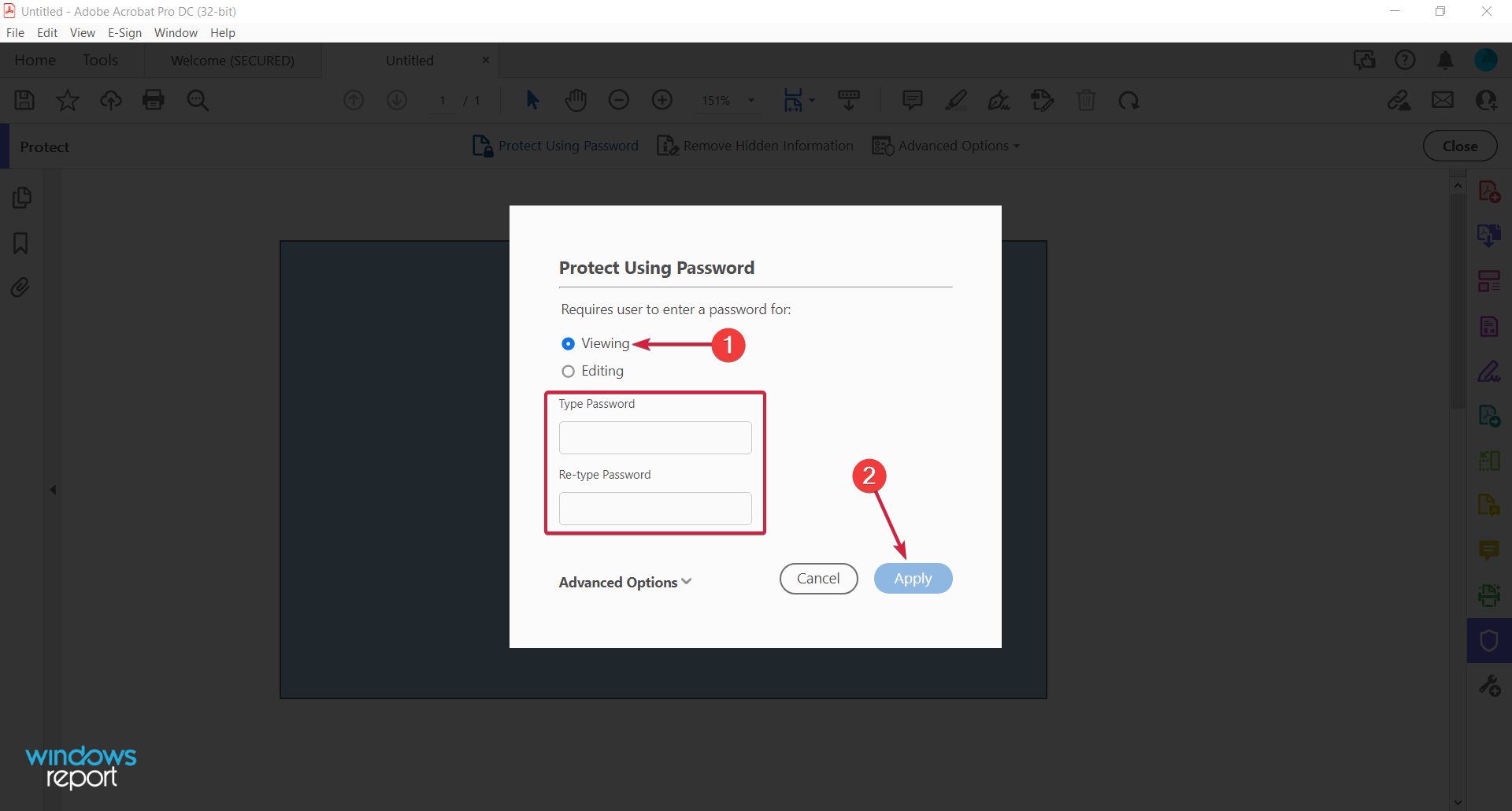Open the Add Comment tool
1512x811 pixels.
[912, 100]
